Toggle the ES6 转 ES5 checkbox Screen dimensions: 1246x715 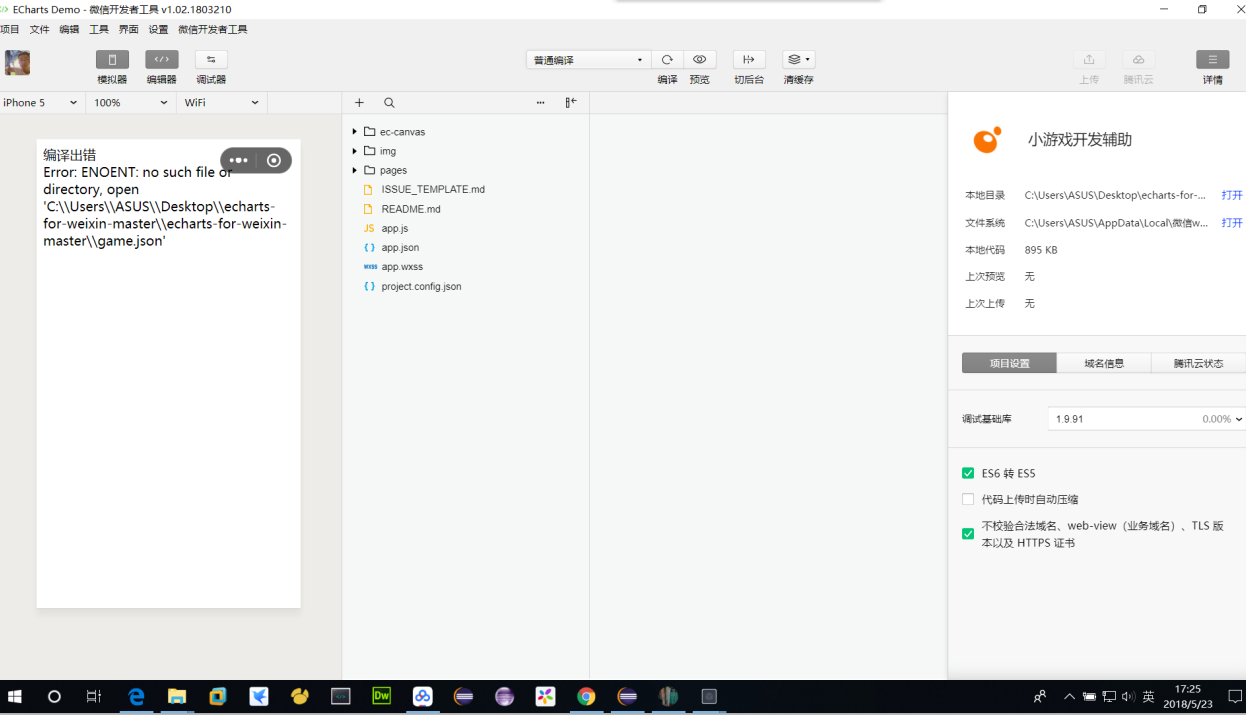968,474
